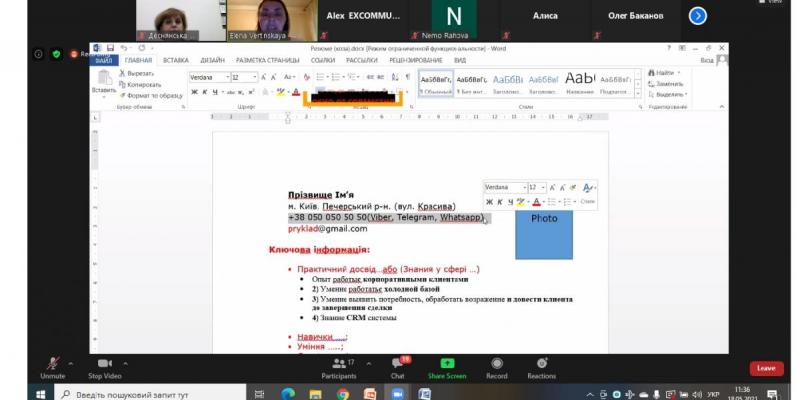
Task: Click Найти (Find) in the editing group
Action: click(x=665, y=73)
